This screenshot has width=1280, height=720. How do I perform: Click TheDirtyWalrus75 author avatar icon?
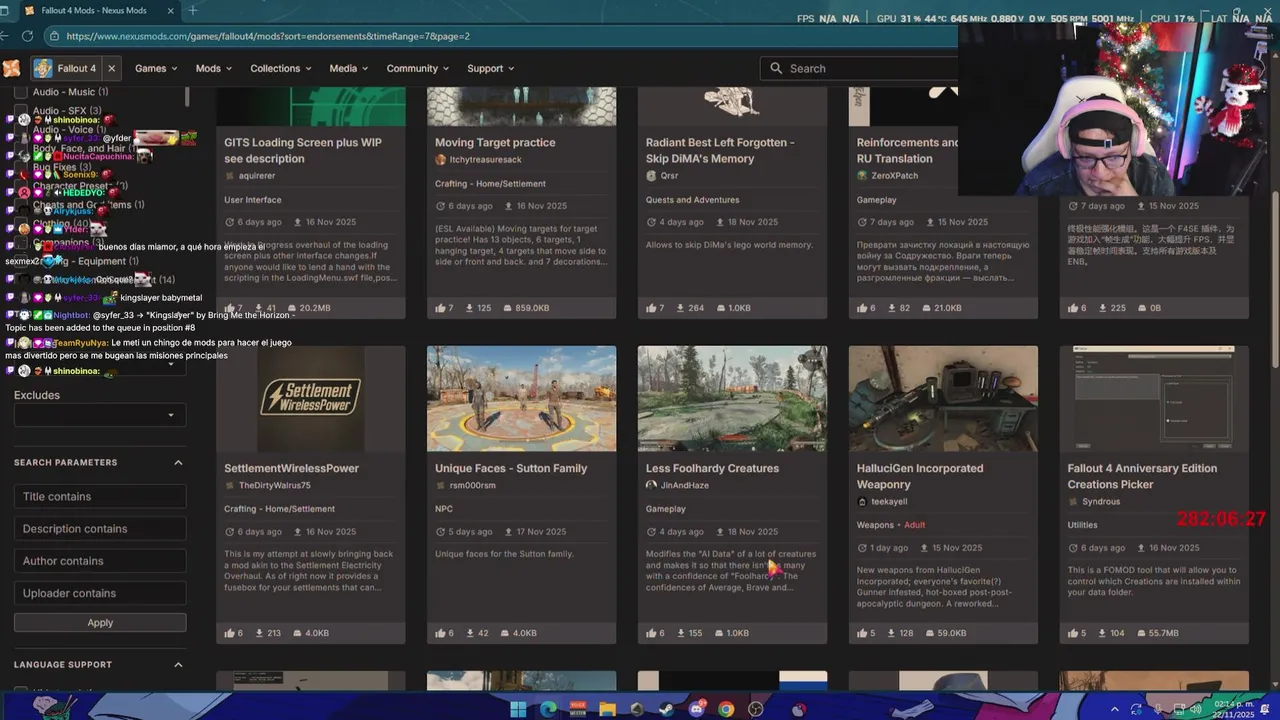(230, 485)
